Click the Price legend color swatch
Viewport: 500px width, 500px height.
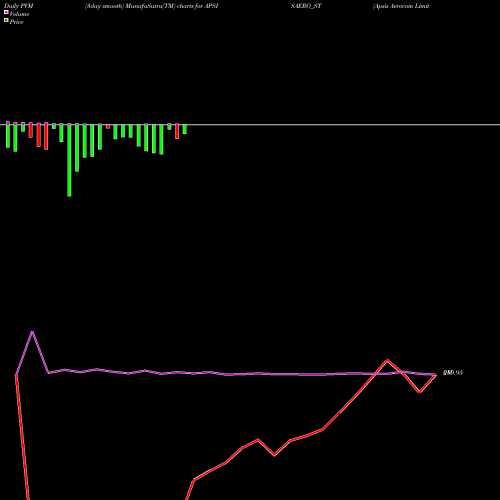[x=6, y=20]
